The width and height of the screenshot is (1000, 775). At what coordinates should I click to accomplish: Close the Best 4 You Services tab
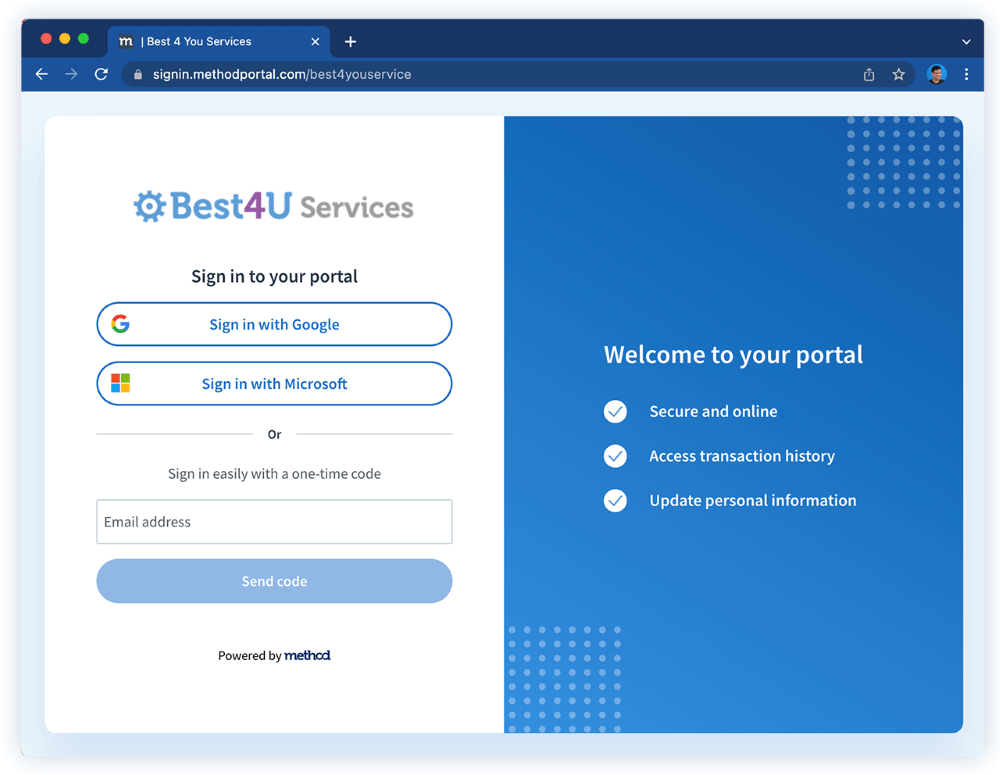[x=315, y=41]
